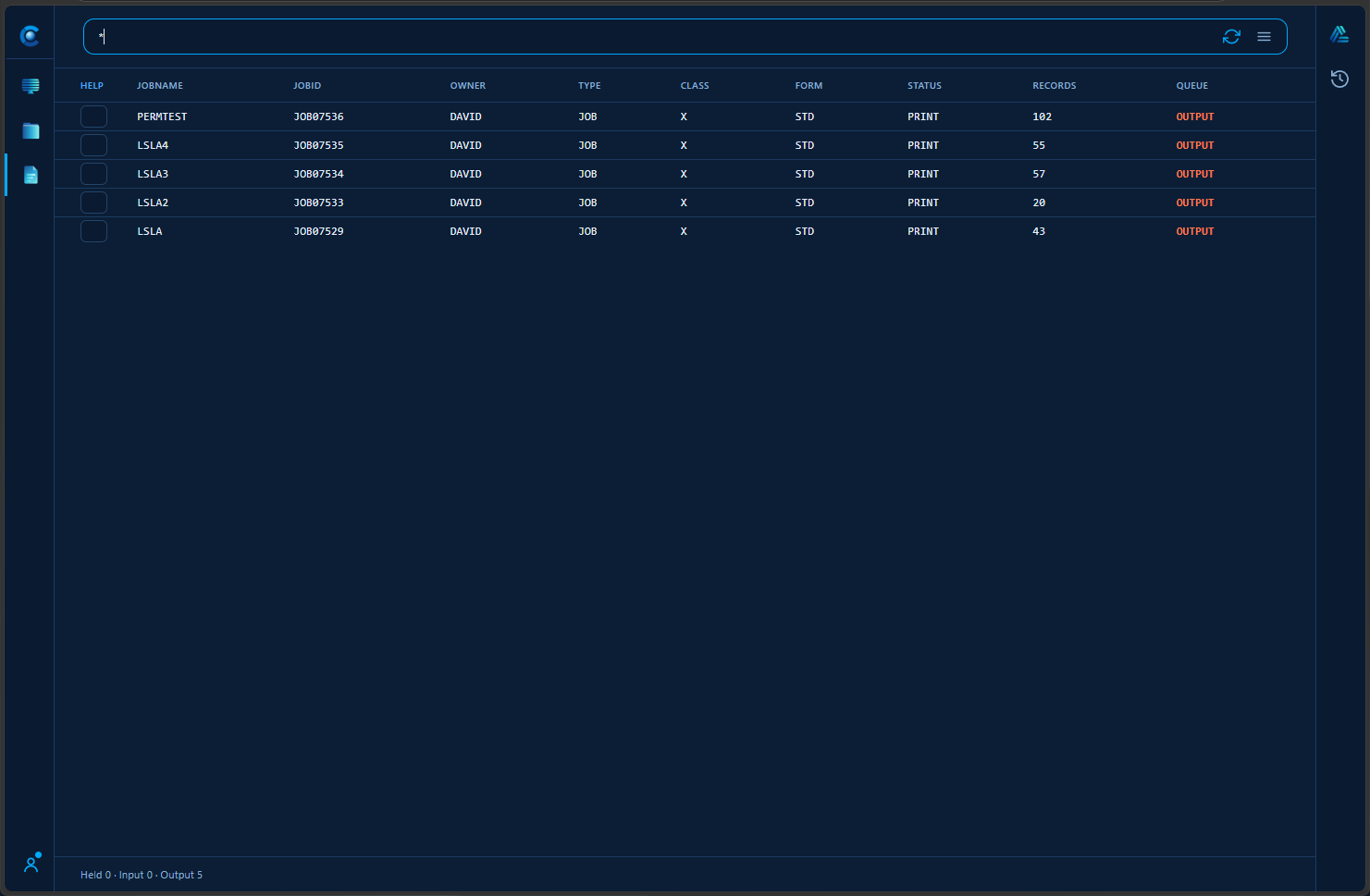Open the hamburger menu in search bar
The height and width of the screenshot is (896, 1370).
1264,37
